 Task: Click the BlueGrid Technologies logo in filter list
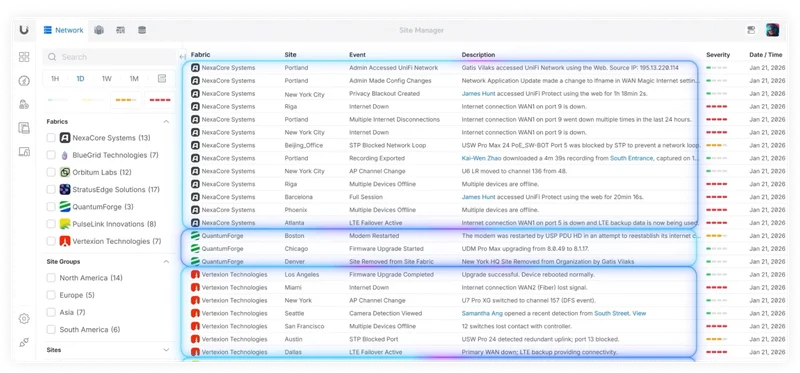[x=65, y=155]
